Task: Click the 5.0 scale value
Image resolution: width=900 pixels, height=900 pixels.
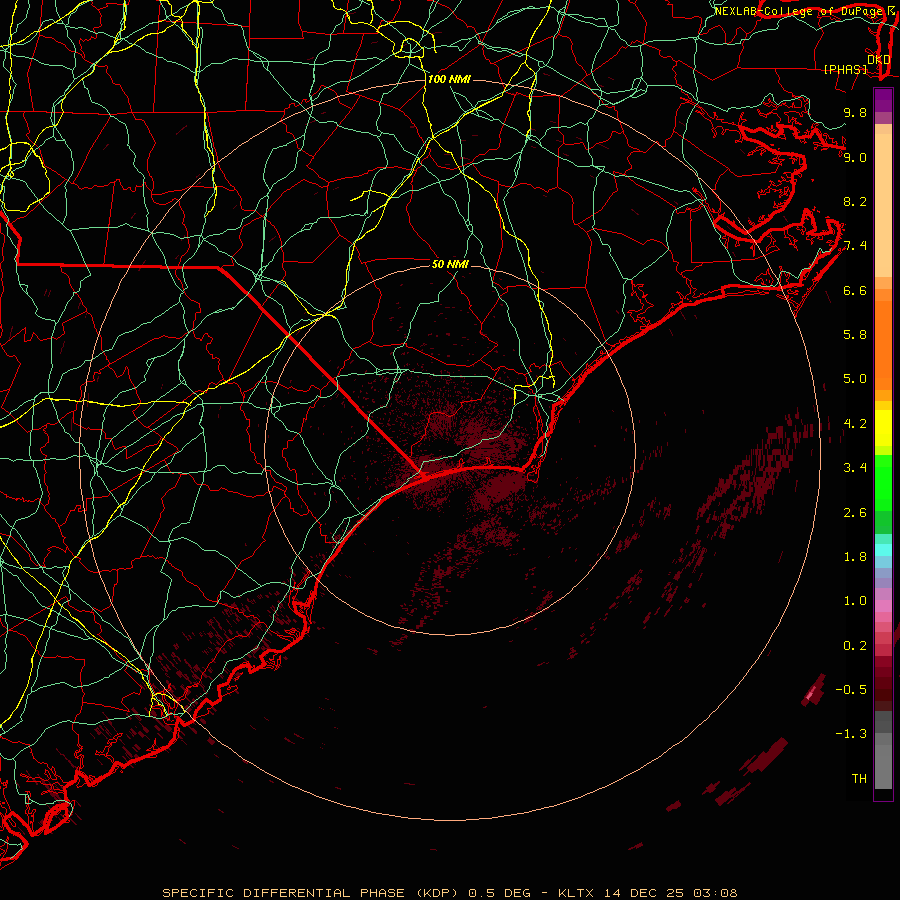Action: pos(855,379)
